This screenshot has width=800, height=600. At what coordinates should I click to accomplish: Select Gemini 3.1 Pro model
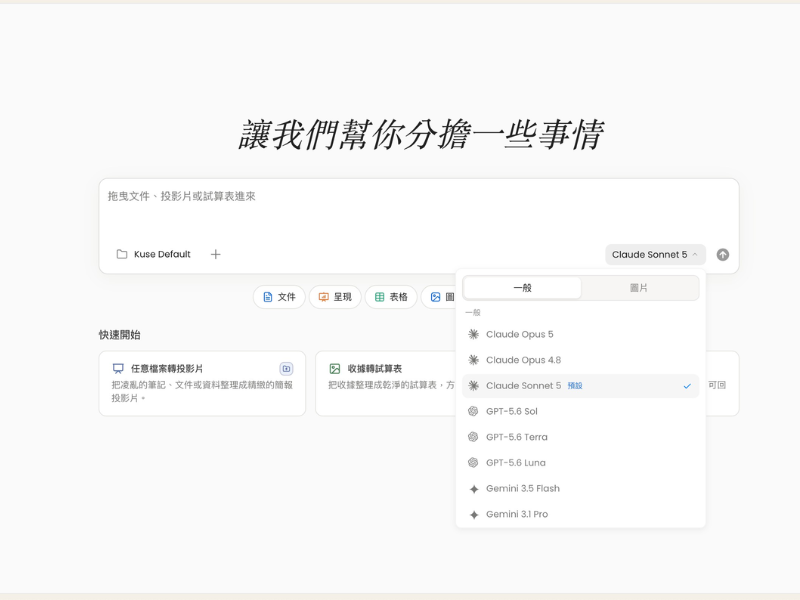pyautogui.click(x=580, y=514)
